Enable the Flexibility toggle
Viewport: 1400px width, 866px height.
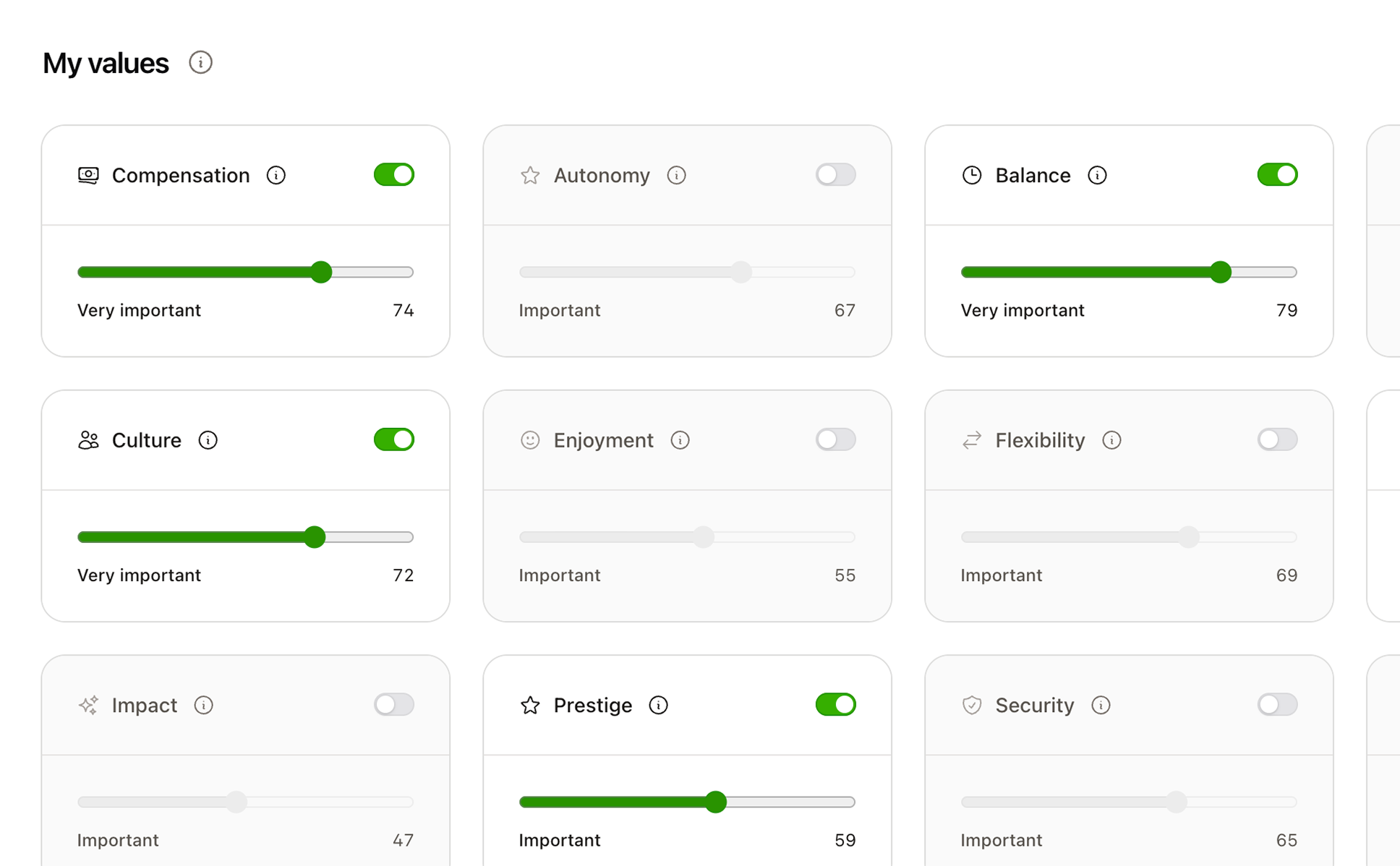1277,440
